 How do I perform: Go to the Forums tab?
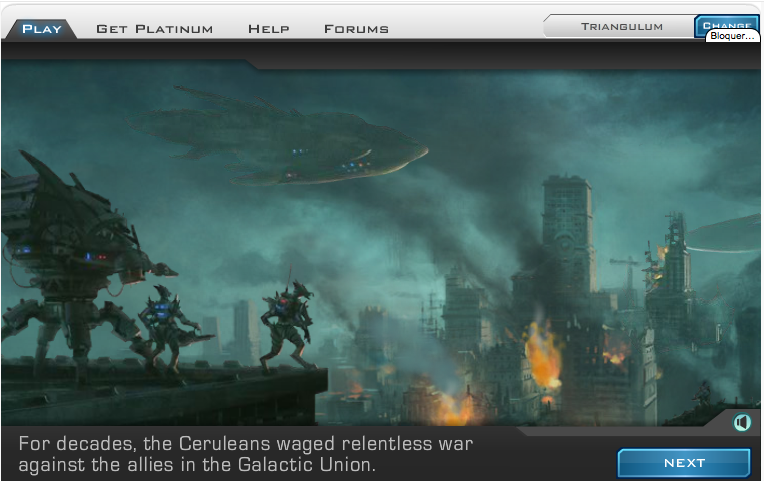click(x=356, y=29)
